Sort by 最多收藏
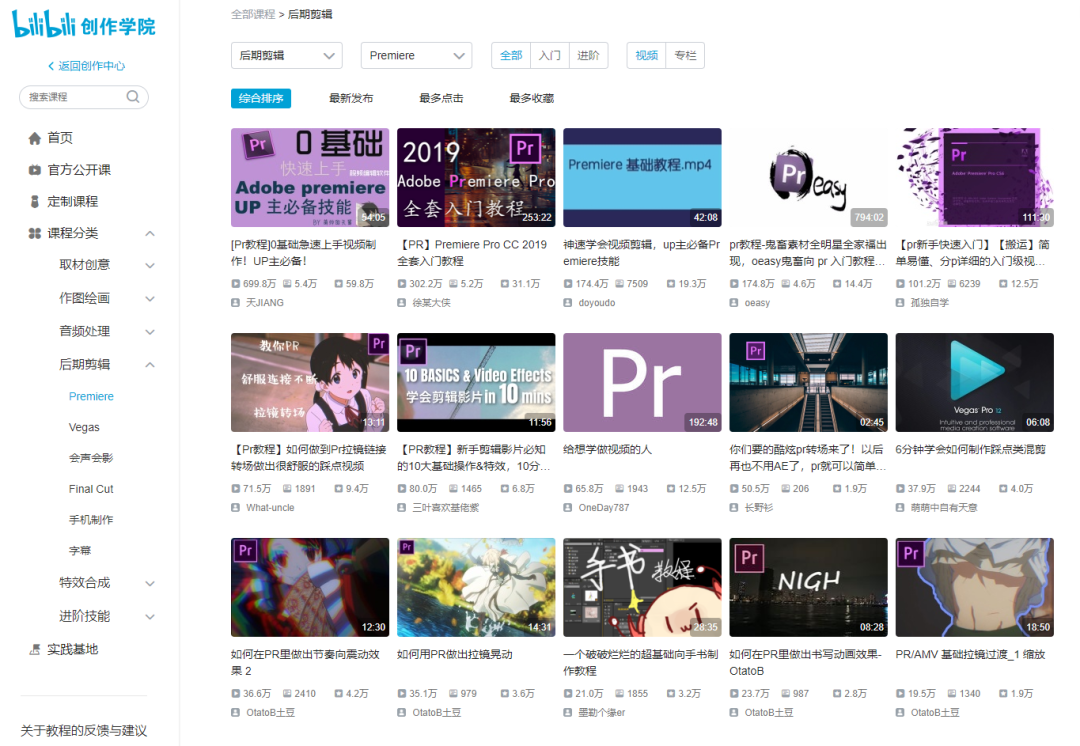The height and width of the screenshot is (746, 1080). 532,99
